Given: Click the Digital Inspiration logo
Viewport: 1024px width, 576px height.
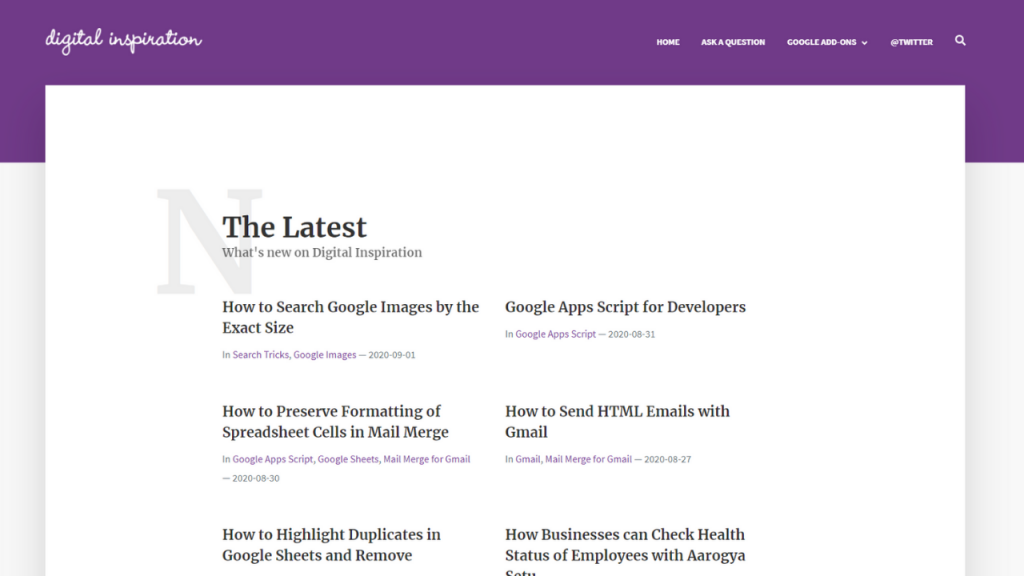Looking at the screenshot, I should point(123,40).
